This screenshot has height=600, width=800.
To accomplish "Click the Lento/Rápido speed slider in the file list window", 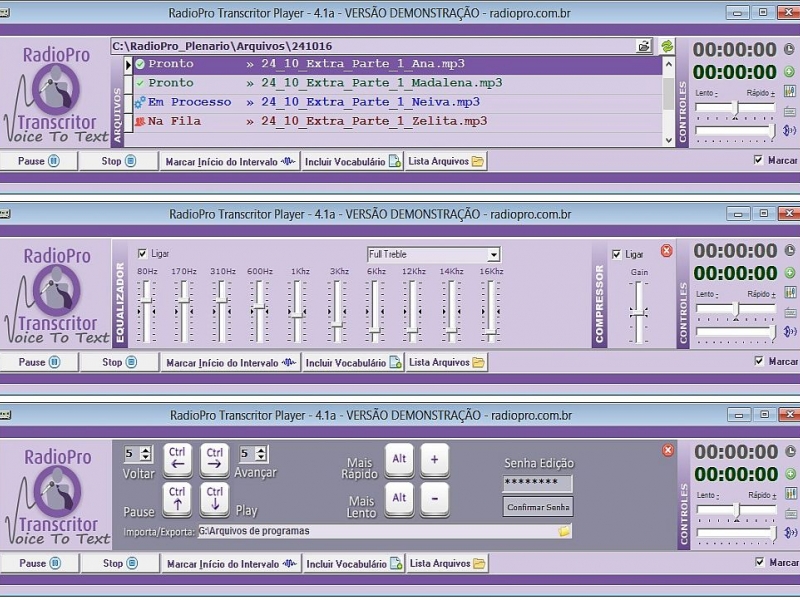I will (735, 108).
